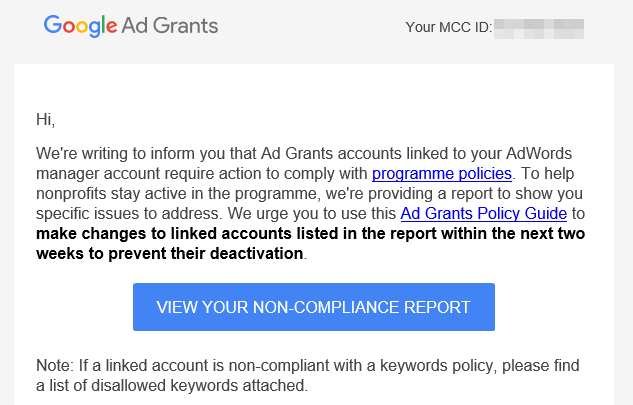Click the "Your MCC ID:" label
The width and height of the screenshot is (633, 405).
[x=448, y=27]
